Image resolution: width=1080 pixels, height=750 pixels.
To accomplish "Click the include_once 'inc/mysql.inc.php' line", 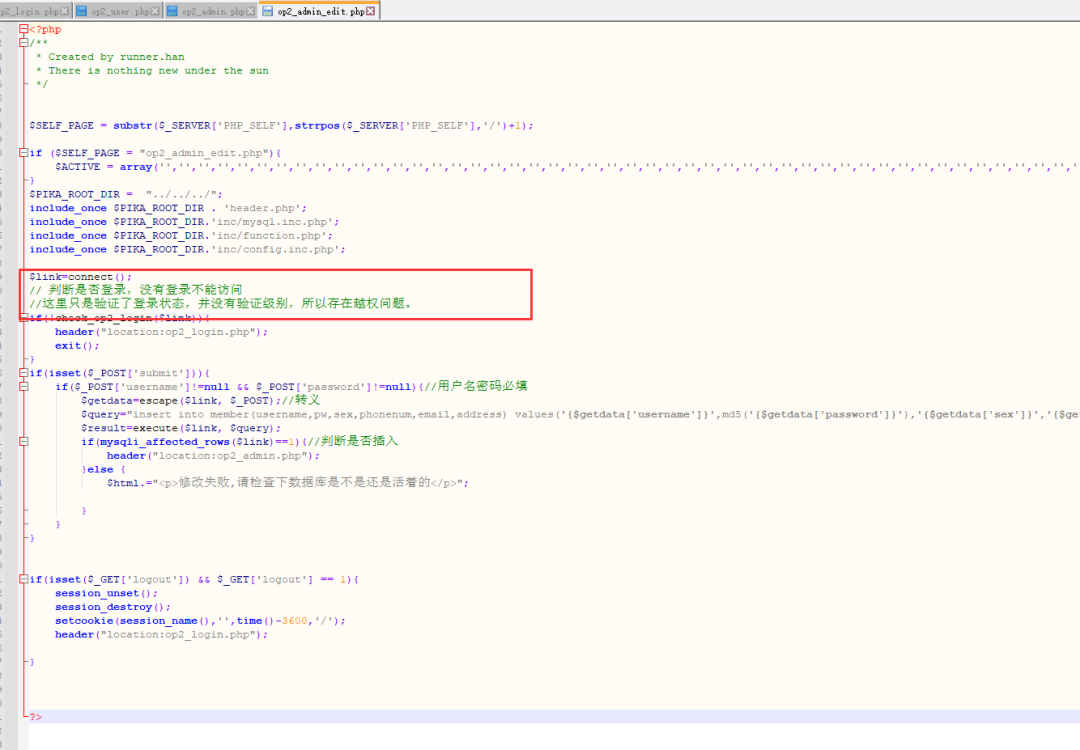I will (184, 222).
